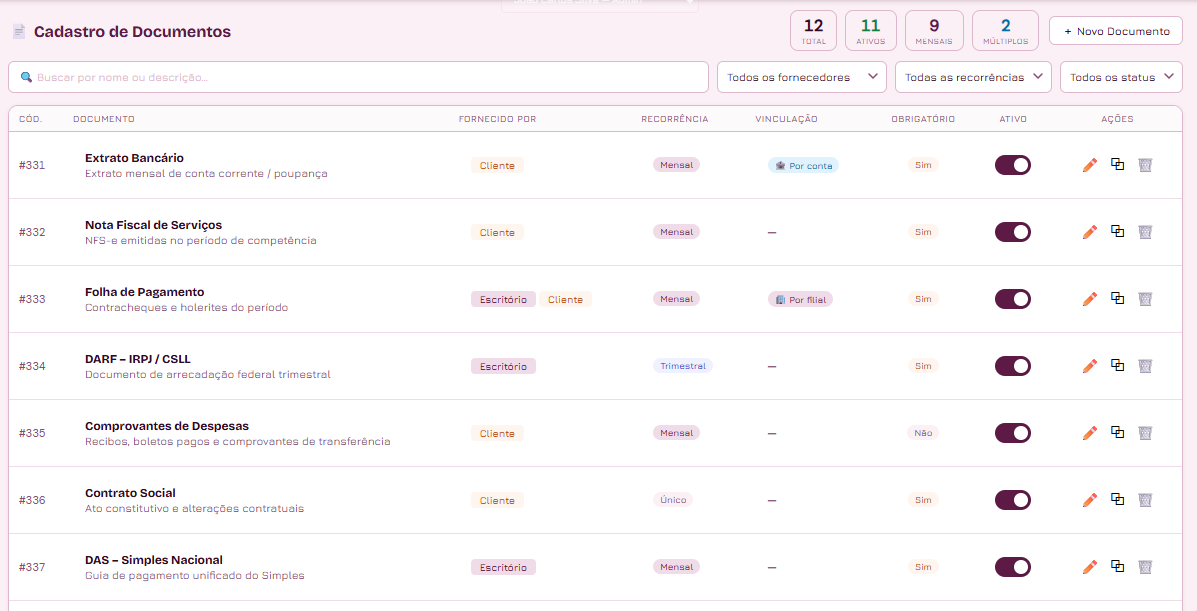Click the Cliente tag on Folha de Pagamento

coord(566,299)
